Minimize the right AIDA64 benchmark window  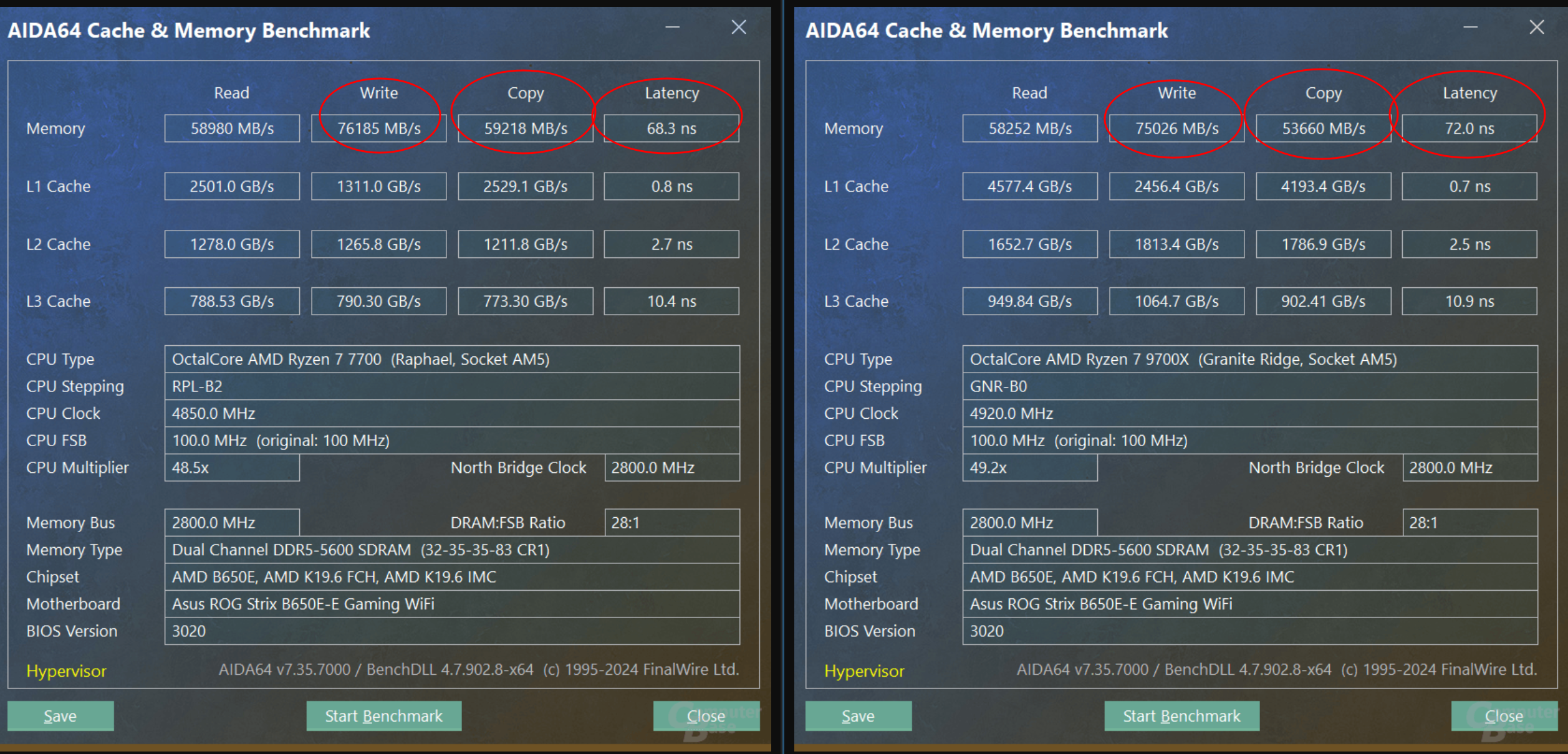pyautogui.click(x=1470, y=27)
